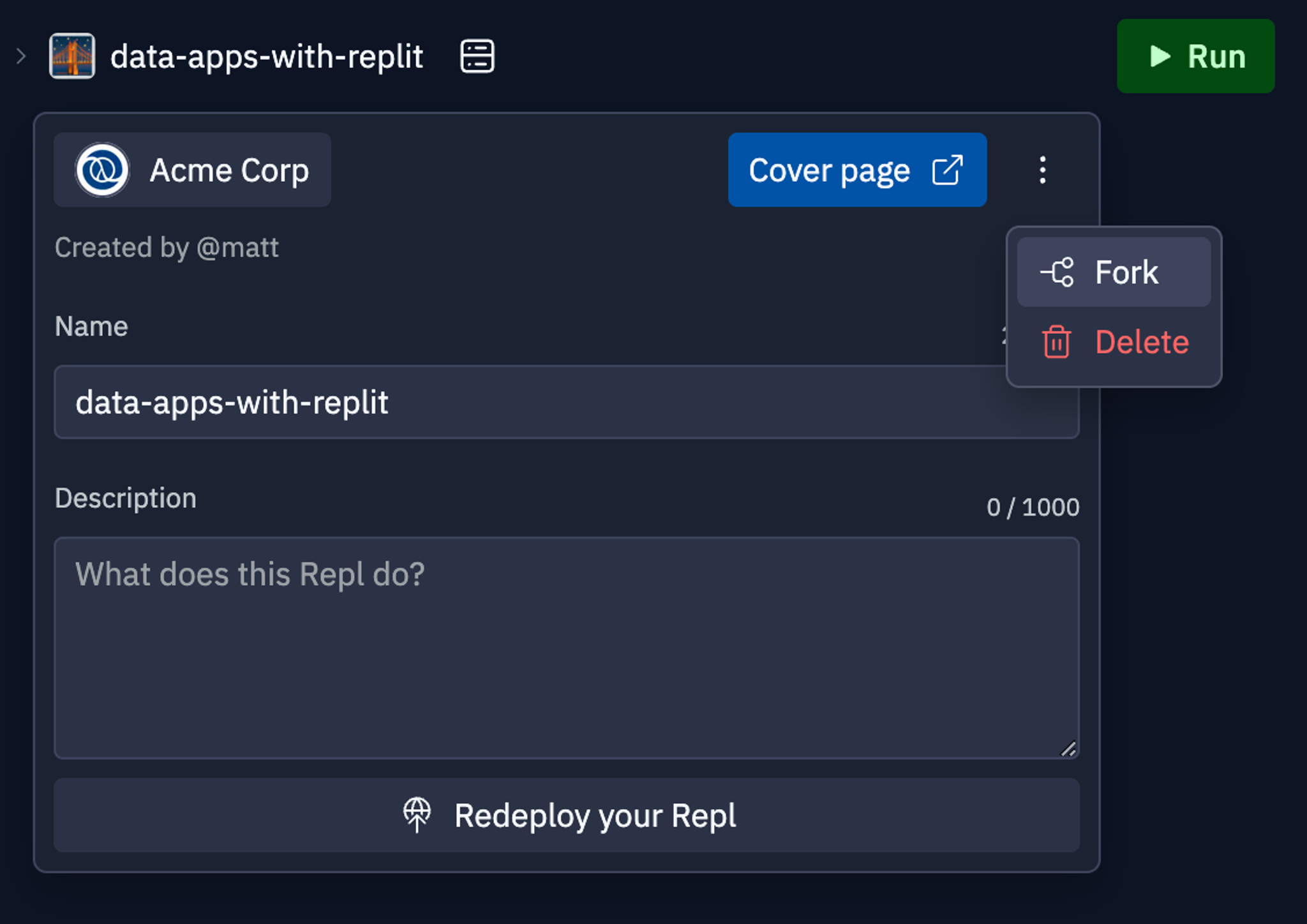Open the kebab dropdown beside Cover page
Viewport: 1307px width, 924px height.
(1043, 170)
